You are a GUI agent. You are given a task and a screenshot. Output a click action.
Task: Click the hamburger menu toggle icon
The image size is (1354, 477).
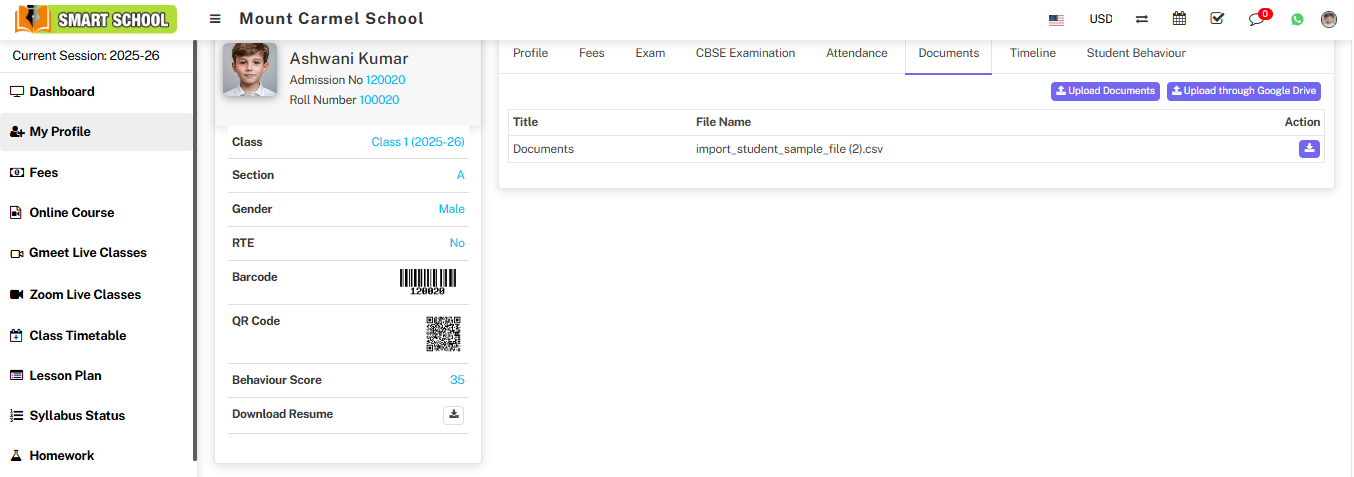(215, 19)
